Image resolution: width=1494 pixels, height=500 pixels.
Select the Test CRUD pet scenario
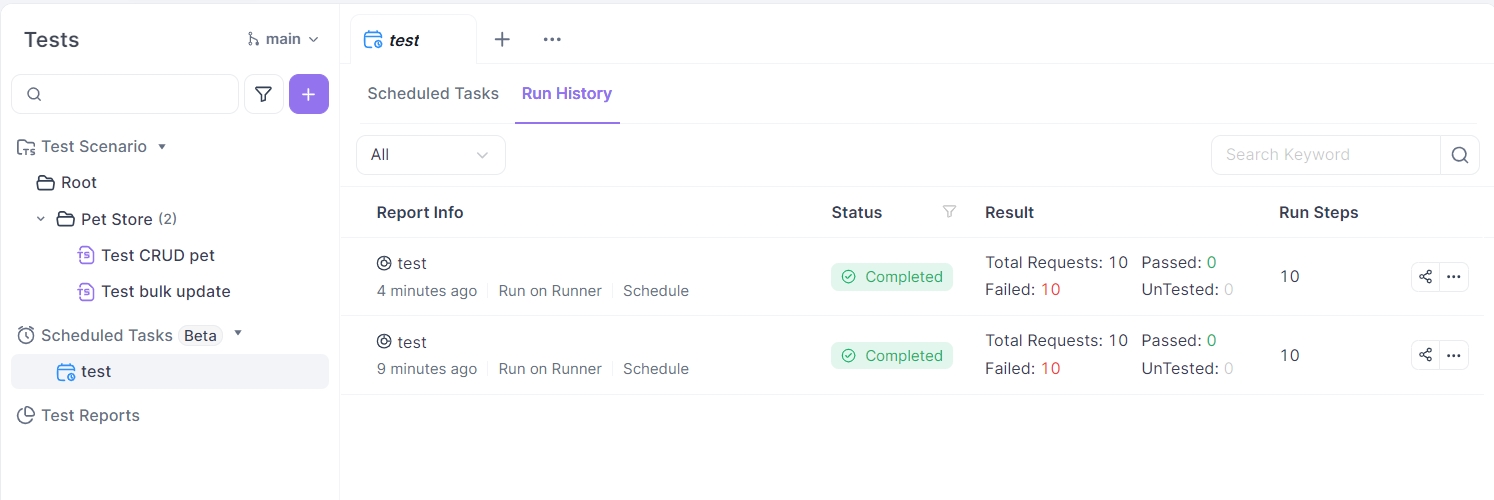(x=157, y=255)
